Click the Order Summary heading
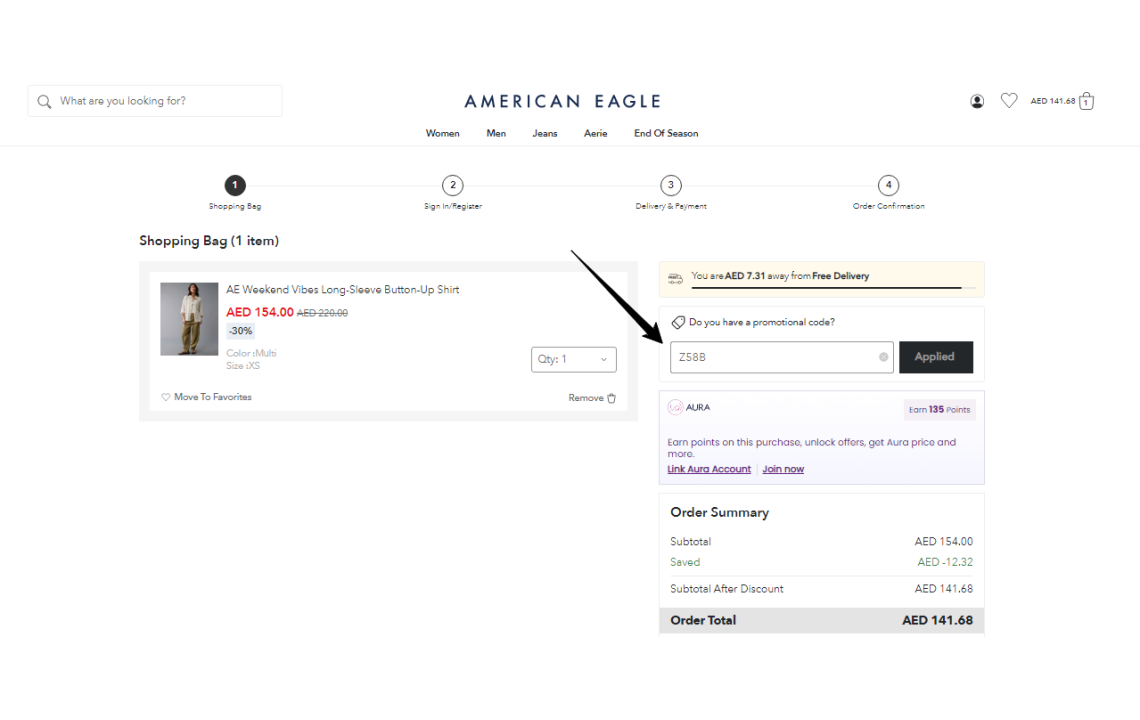This screenshot has width=1140, height=720. [x=719, y=513]
